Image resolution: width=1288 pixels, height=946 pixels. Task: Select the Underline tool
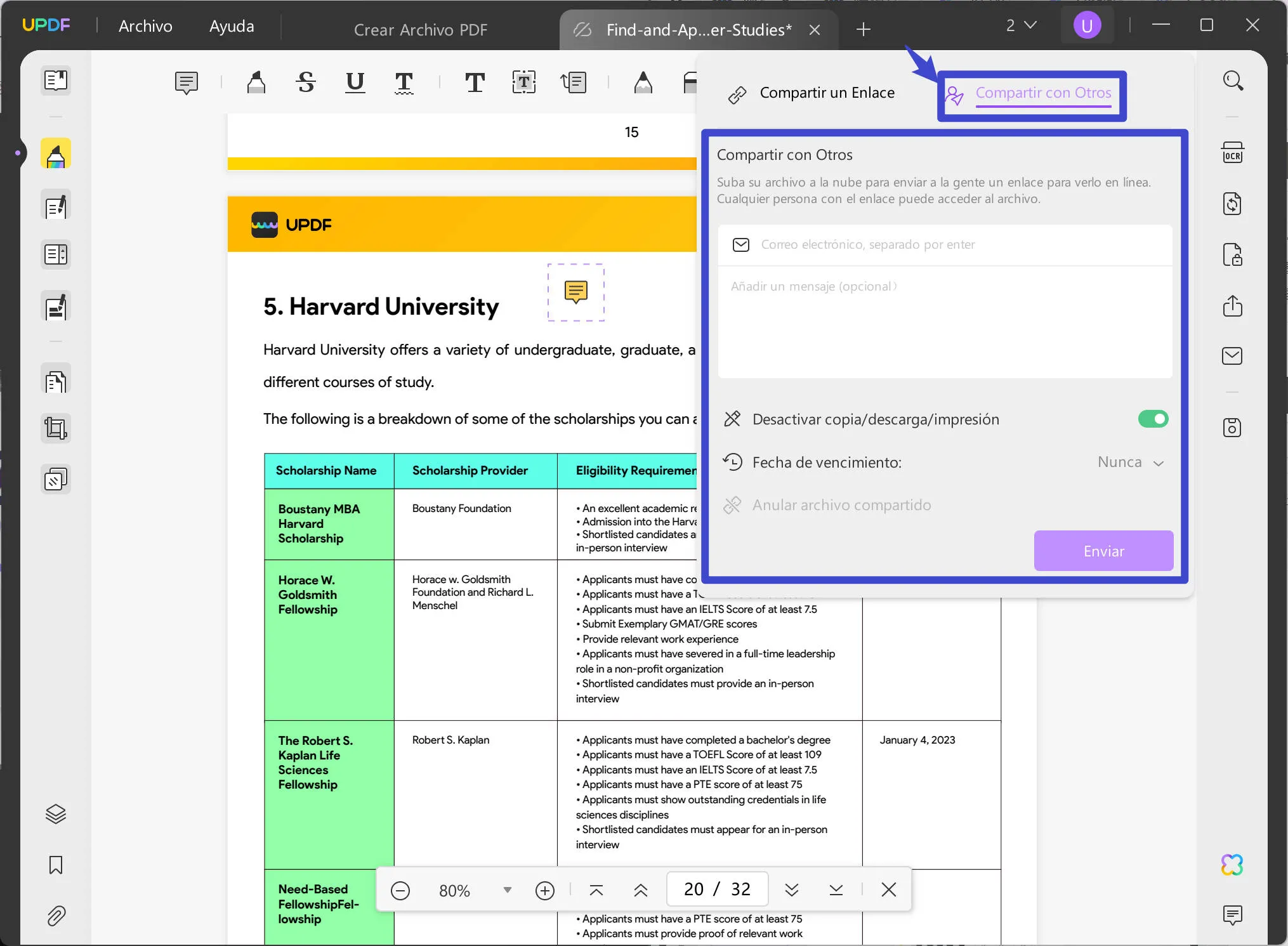pos(355,82)
